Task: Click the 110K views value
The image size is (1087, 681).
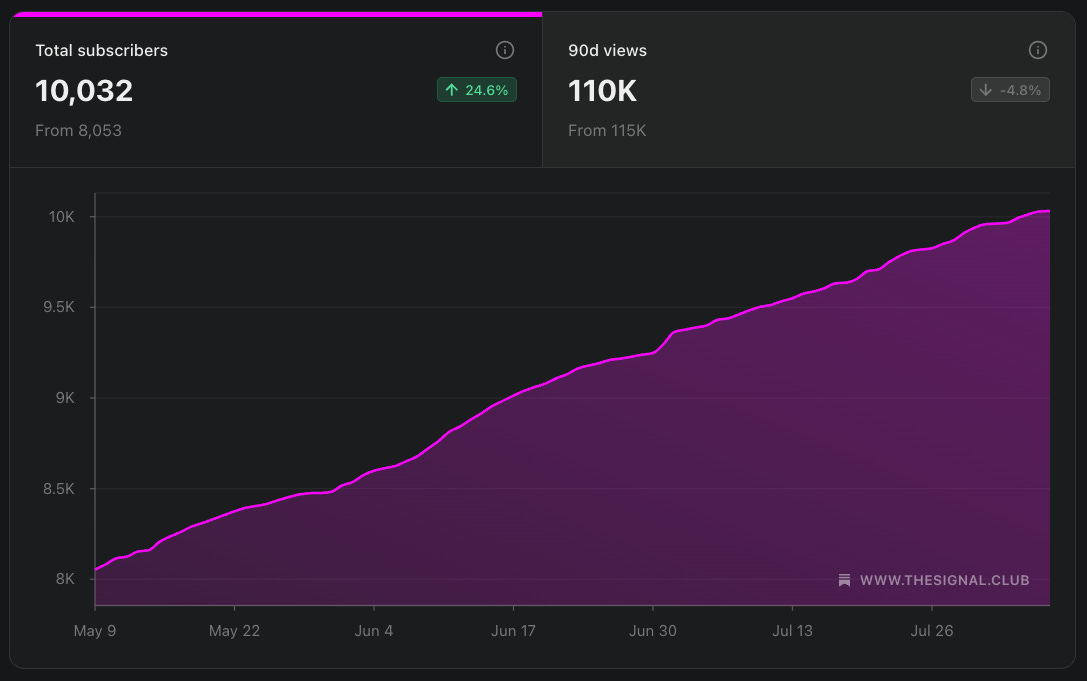Action: click(602, 91)
